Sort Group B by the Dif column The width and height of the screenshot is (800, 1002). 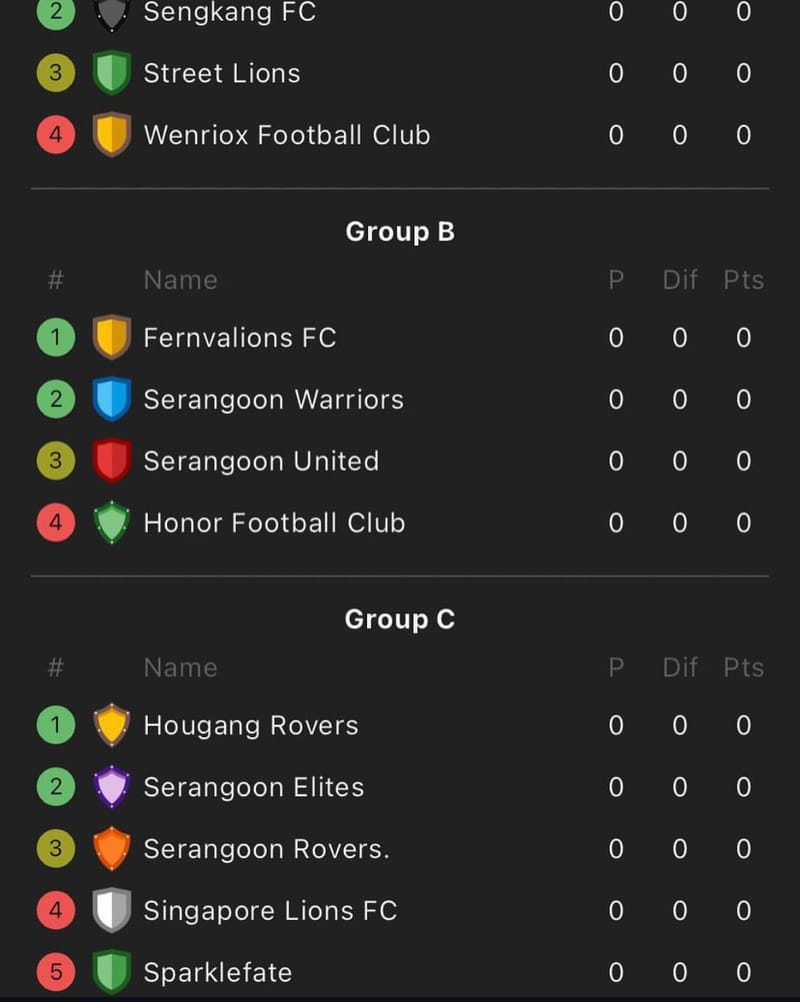(x=680, y=280)
